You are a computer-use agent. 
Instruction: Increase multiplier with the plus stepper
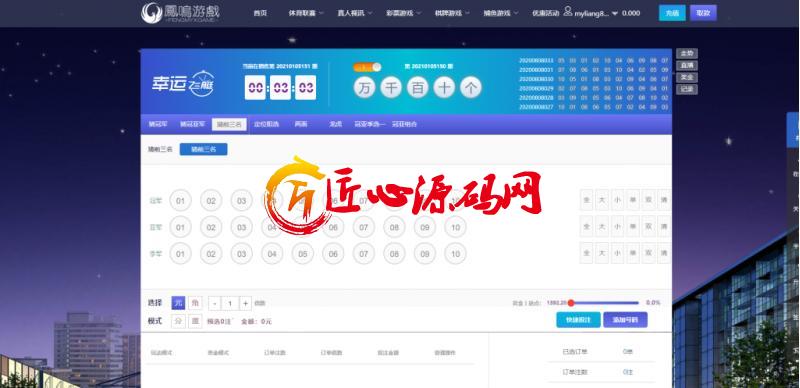coord(245,303)
